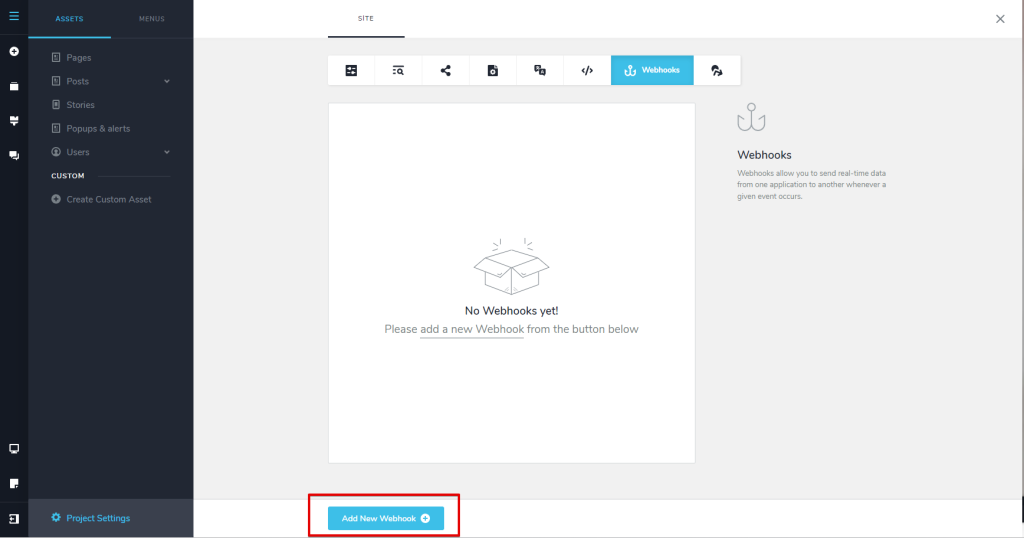
Task: Open the redirects arrow icon tab
Action: point(717,70)
